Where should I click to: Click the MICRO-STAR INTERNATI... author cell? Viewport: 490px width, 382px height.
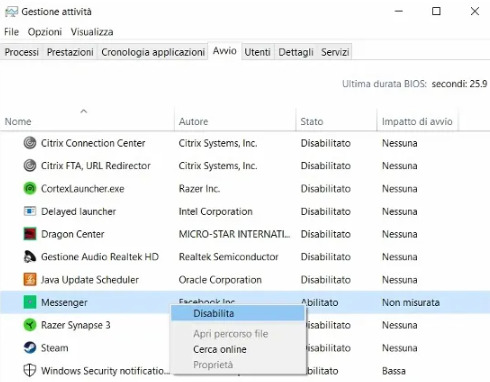click(234, 234)
